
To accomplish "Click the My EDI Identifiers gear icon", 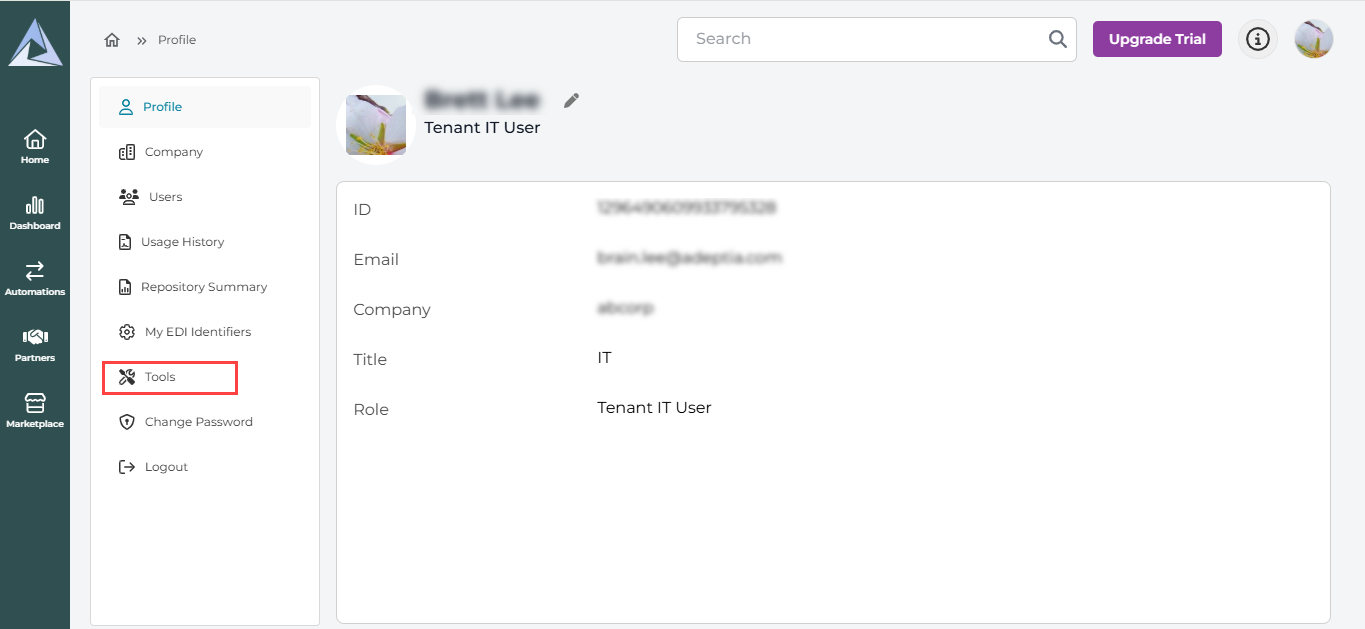I will (127, 332).
